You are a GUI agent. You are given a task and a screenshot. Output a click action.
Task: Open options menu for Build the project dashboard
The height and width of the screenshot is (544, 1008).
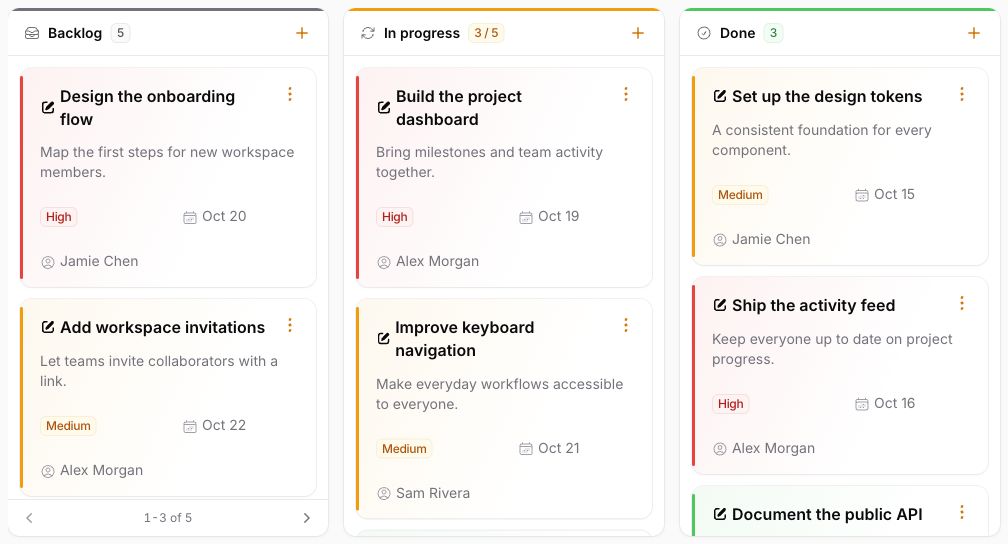[x=626, y=95]
